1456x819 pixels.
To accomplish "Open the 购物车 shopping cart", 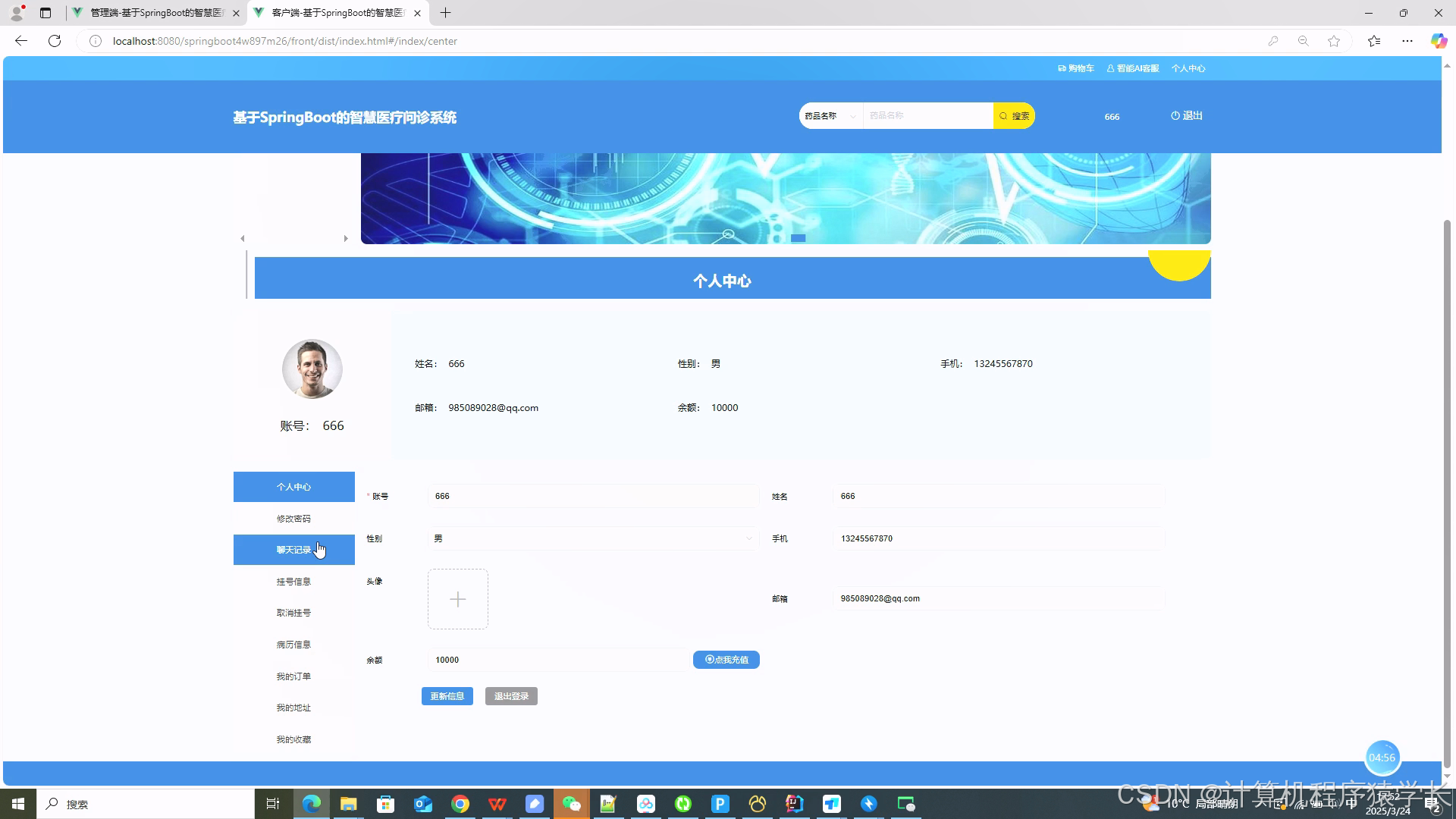I will click(1075, 67).
